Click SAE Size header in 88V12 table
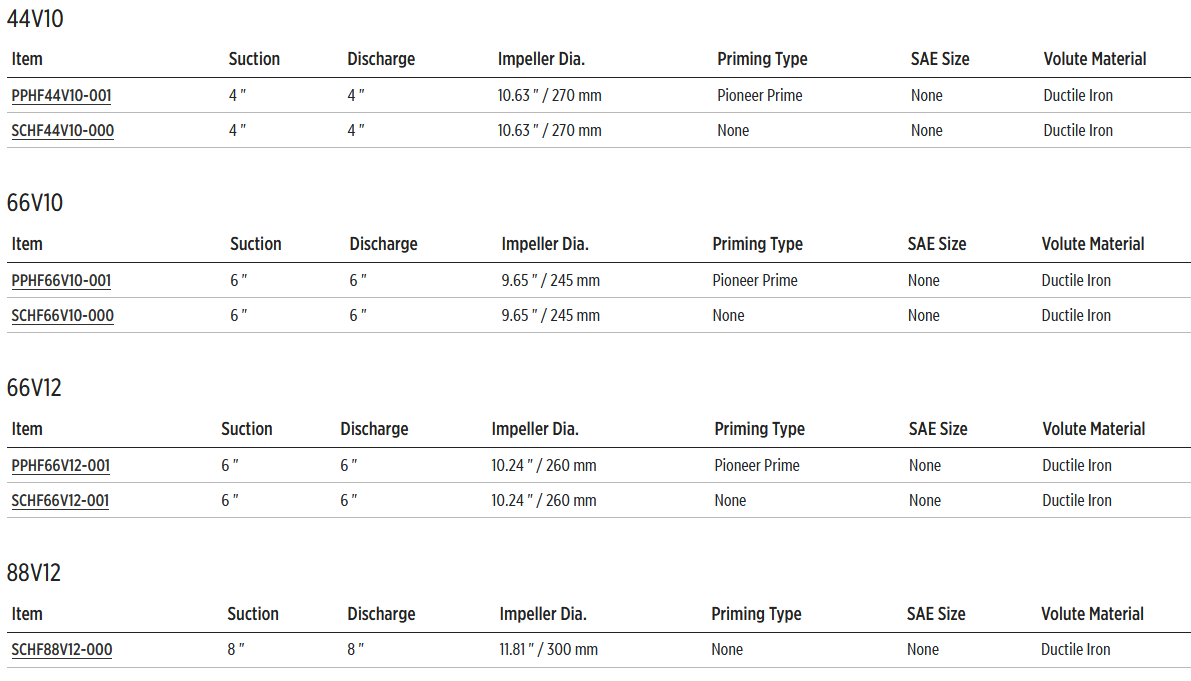Image resolution: width=1191 pixels, height=681 pixels. coord(936,614)
